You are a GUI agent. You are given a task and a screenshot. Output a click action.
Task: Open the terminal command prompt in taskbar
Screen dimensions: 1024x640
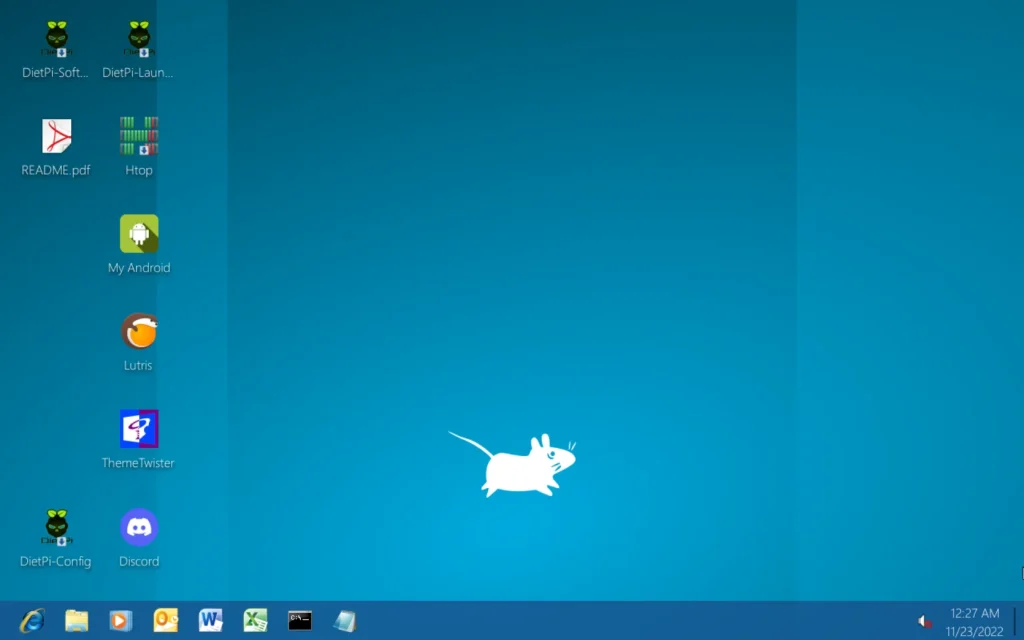coord(300,620)
